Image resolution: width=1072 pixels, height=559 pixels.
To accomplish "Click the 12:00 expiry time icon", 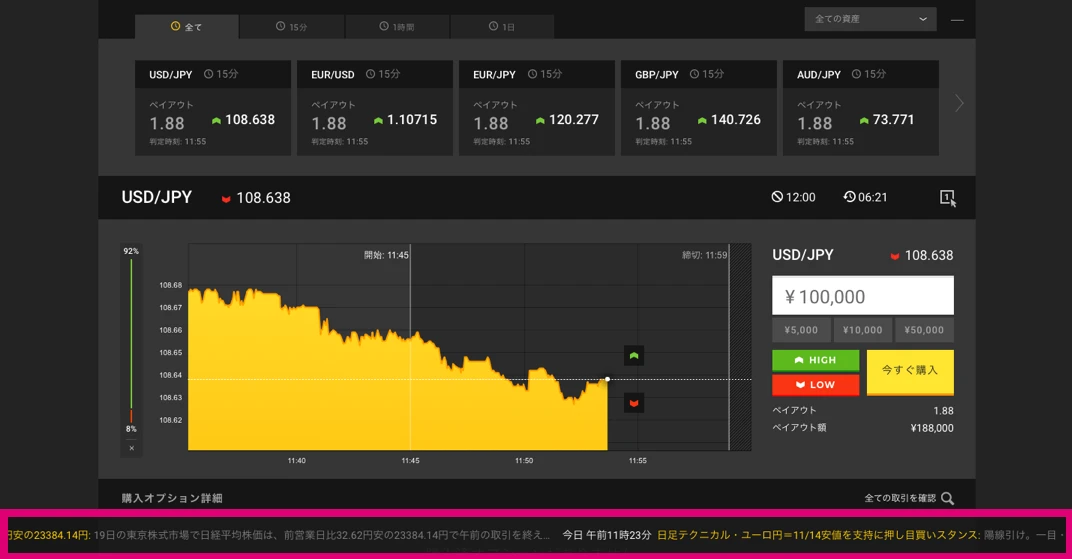I will click(777, 197).
